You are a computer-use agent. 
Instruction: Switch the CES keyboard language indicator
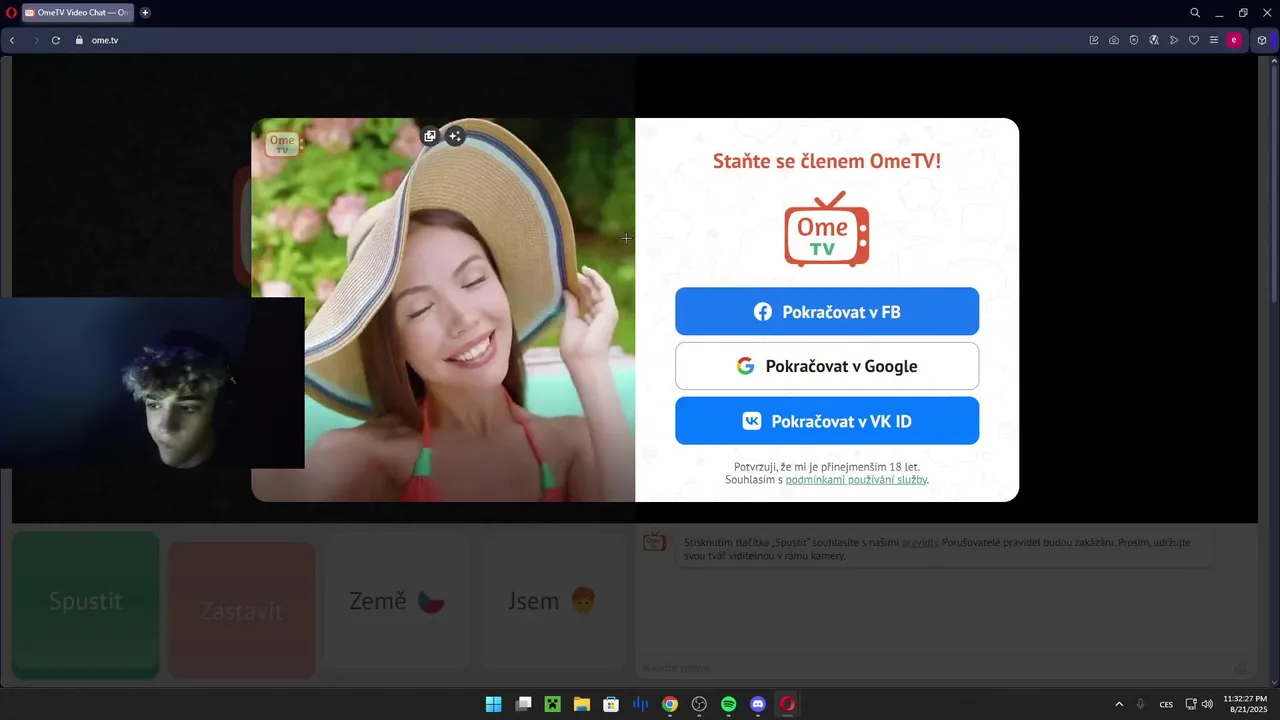(x=1166, y=705)
